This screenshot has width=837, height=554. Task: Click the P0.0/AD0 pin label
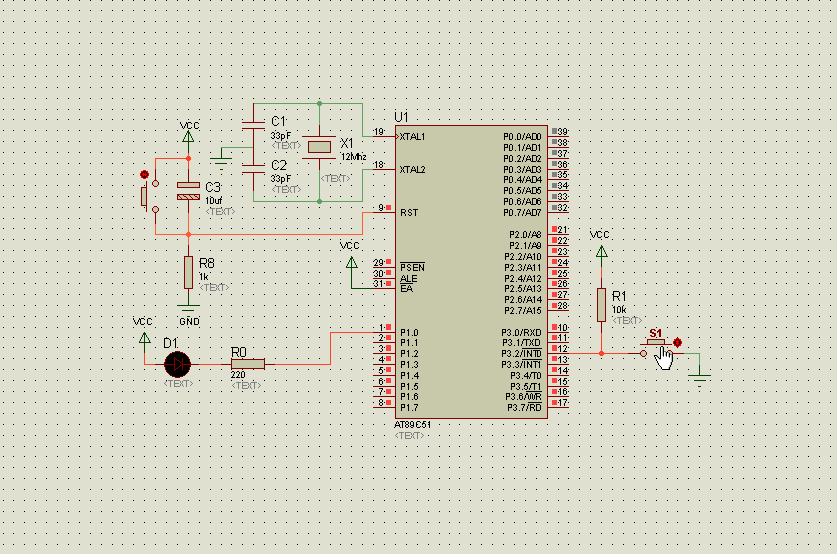click(x=522, y=137)
